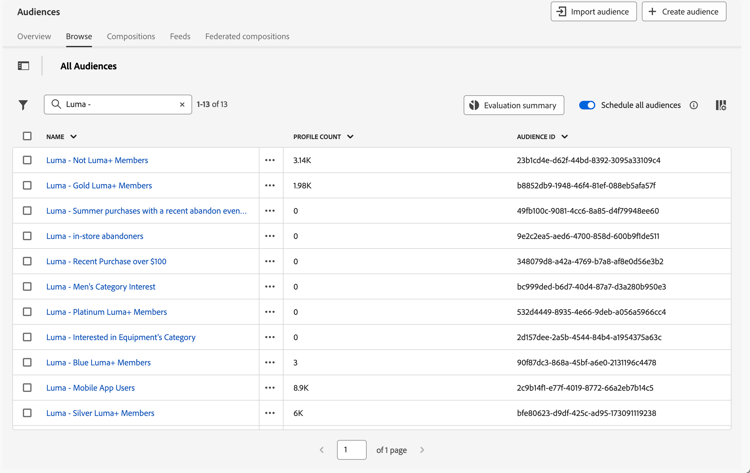Viewport: 750px width, 473px height.
Task: Open the filter funnel icon
Action: 23,105
